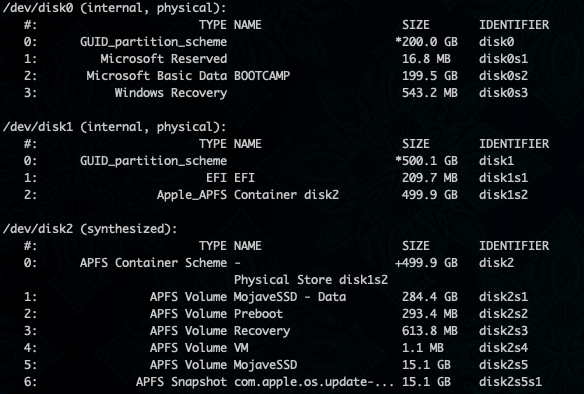The image size is (584, 394).
Task: Click the Physical Store disk1s2 line
Action: coord(311,280)
